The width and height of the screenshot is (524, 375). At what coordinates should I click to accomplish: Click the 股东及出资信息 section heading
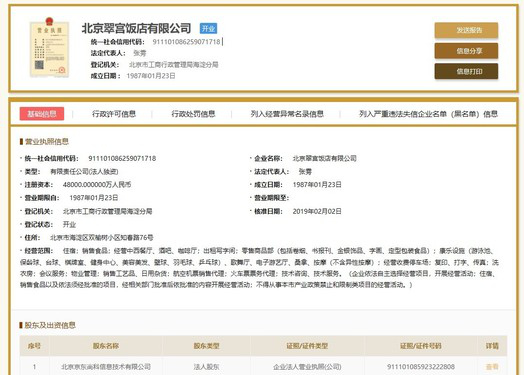coord(50,325)
